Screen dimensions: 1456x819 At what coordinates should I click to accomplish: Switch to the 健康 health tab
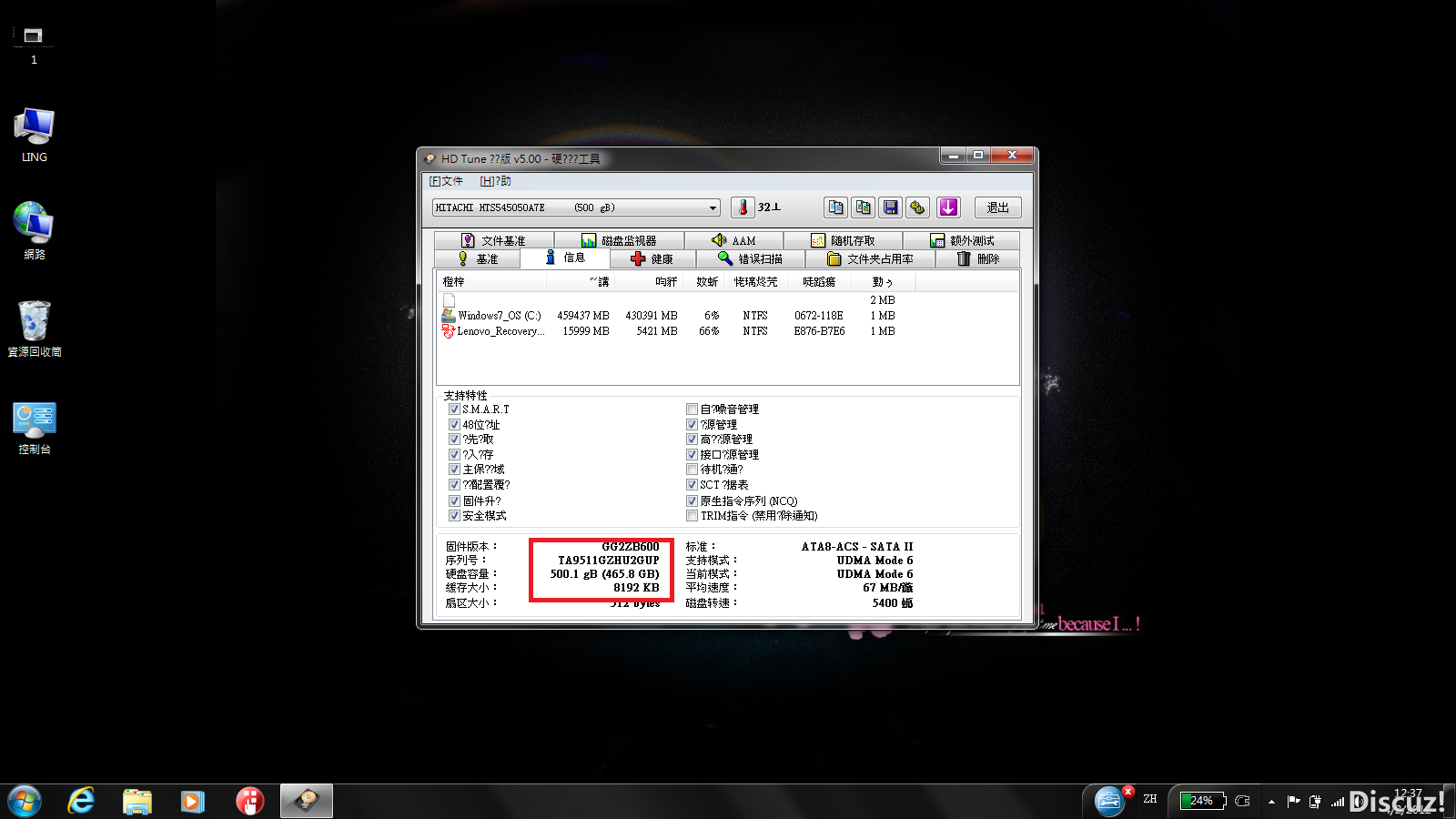pos(652,258)
